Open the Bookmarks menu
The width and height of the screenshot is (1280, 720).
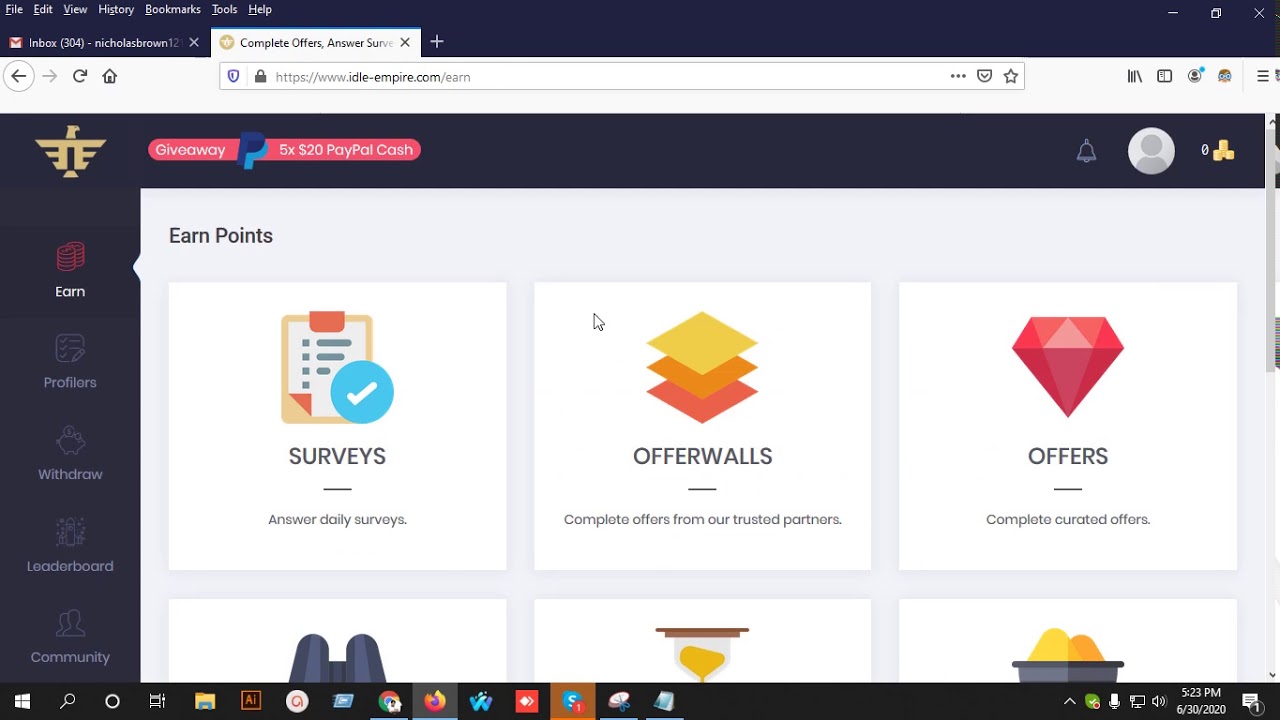pos(173,9)
